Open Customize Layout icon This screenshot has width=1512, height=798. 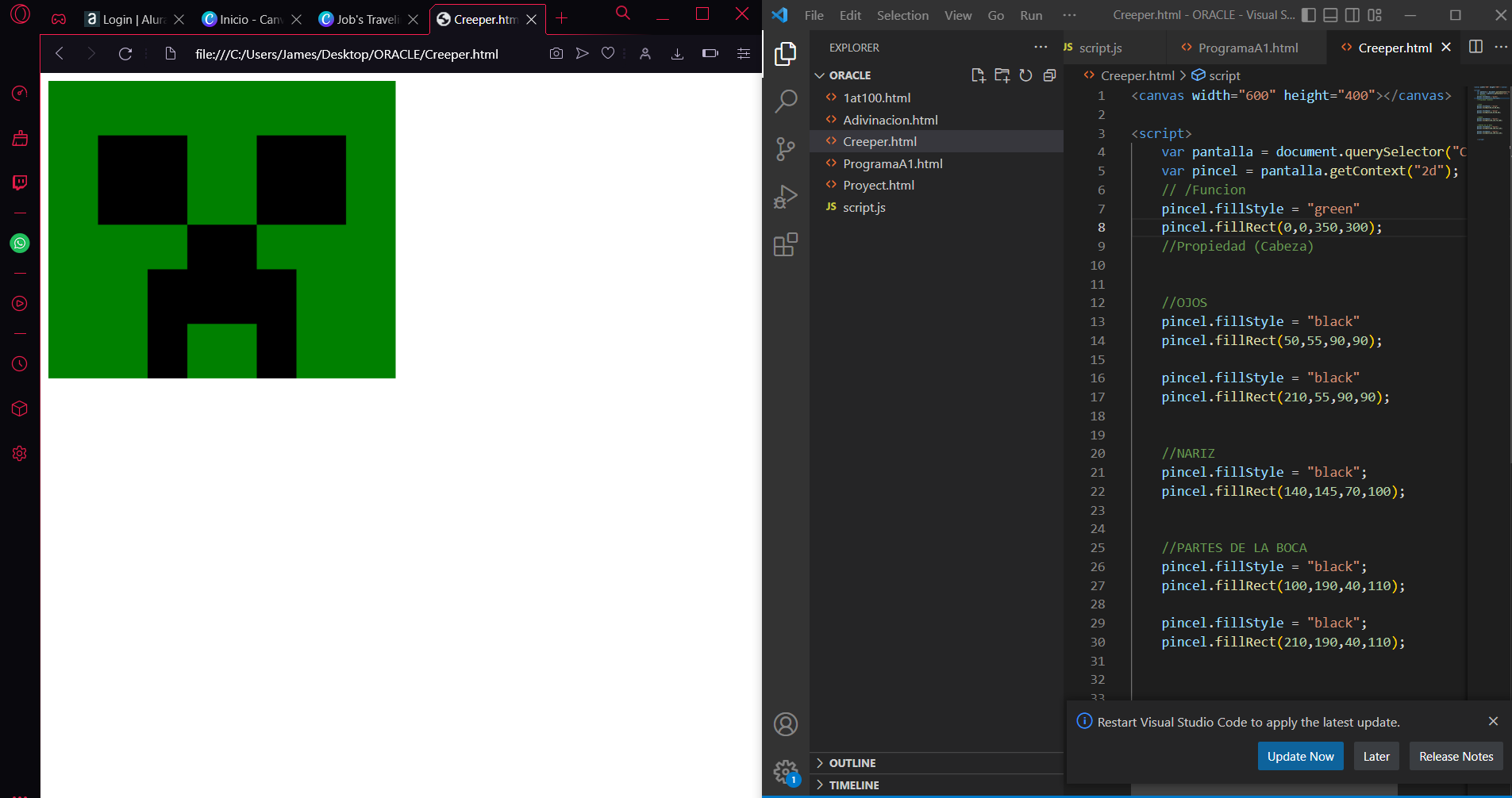point(1375,15)
